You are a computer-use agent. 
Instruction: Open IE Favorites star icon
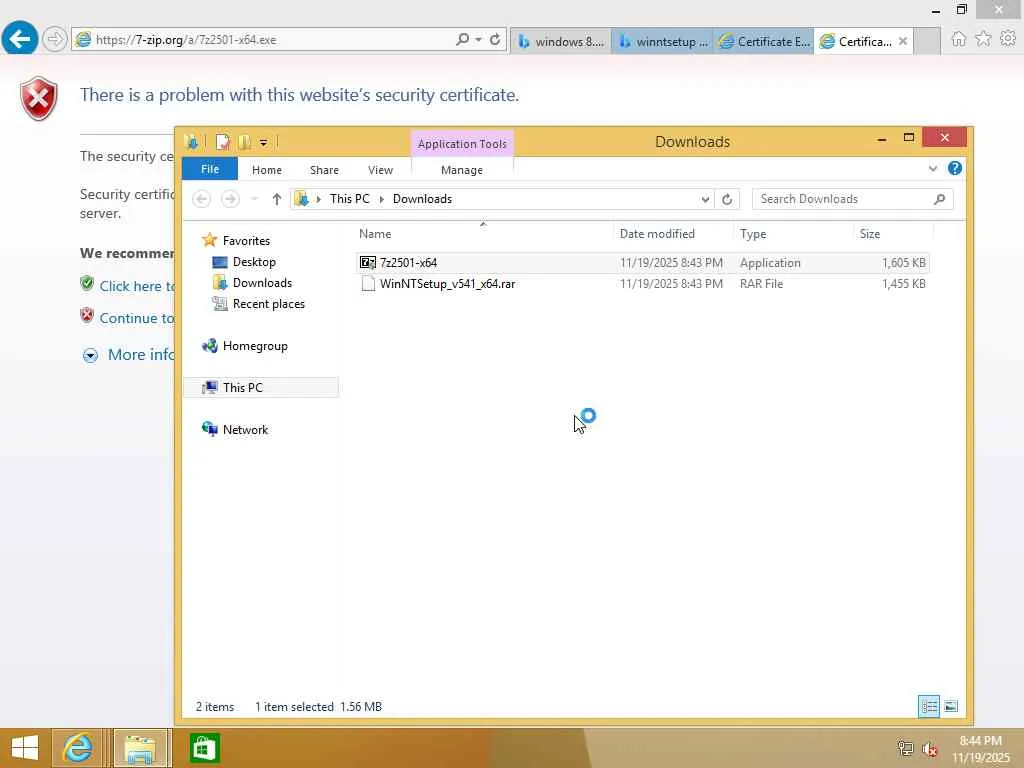click(983, 39)
